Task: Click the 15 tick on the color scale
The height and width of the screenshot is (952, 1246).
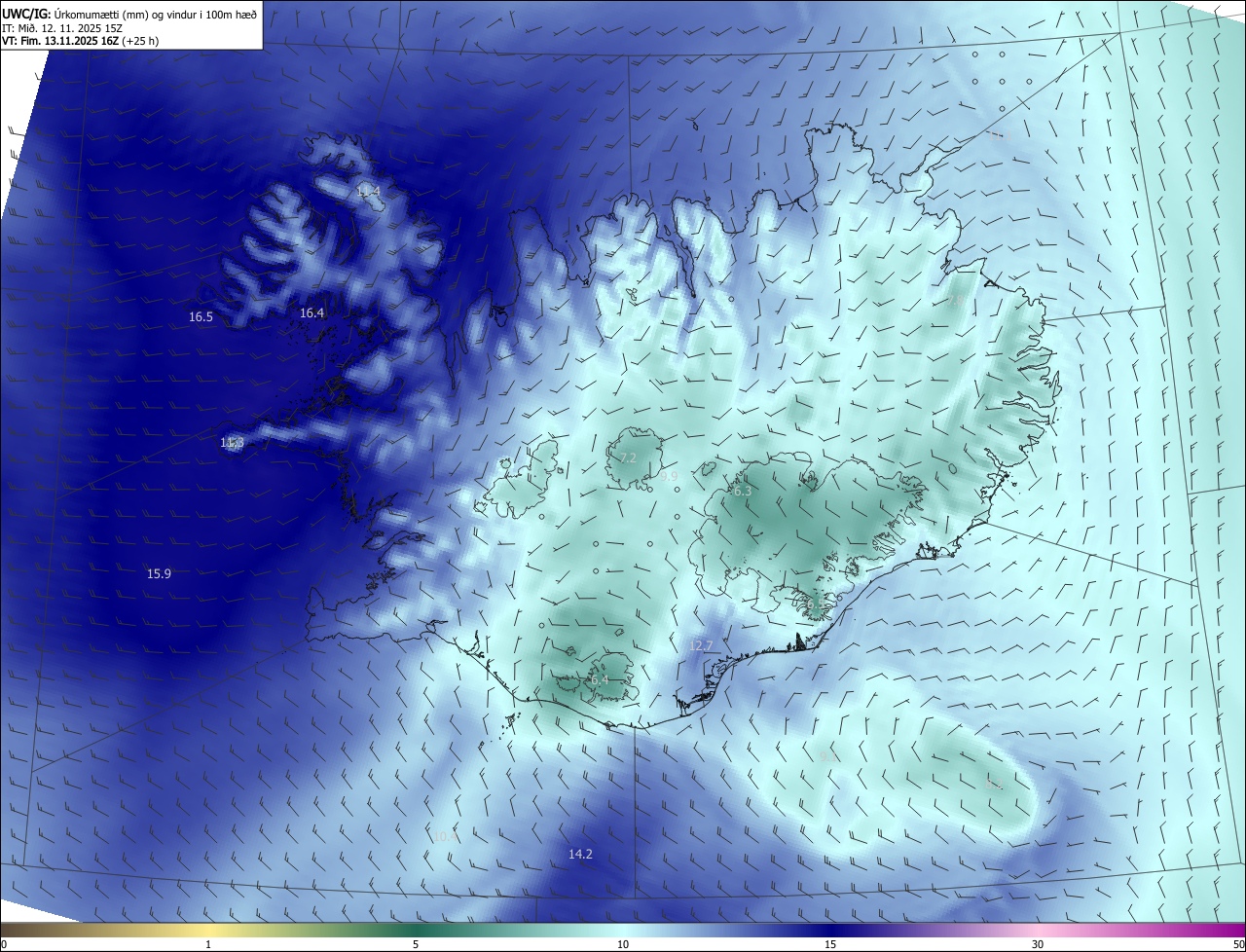Action: tap(830, 944)
